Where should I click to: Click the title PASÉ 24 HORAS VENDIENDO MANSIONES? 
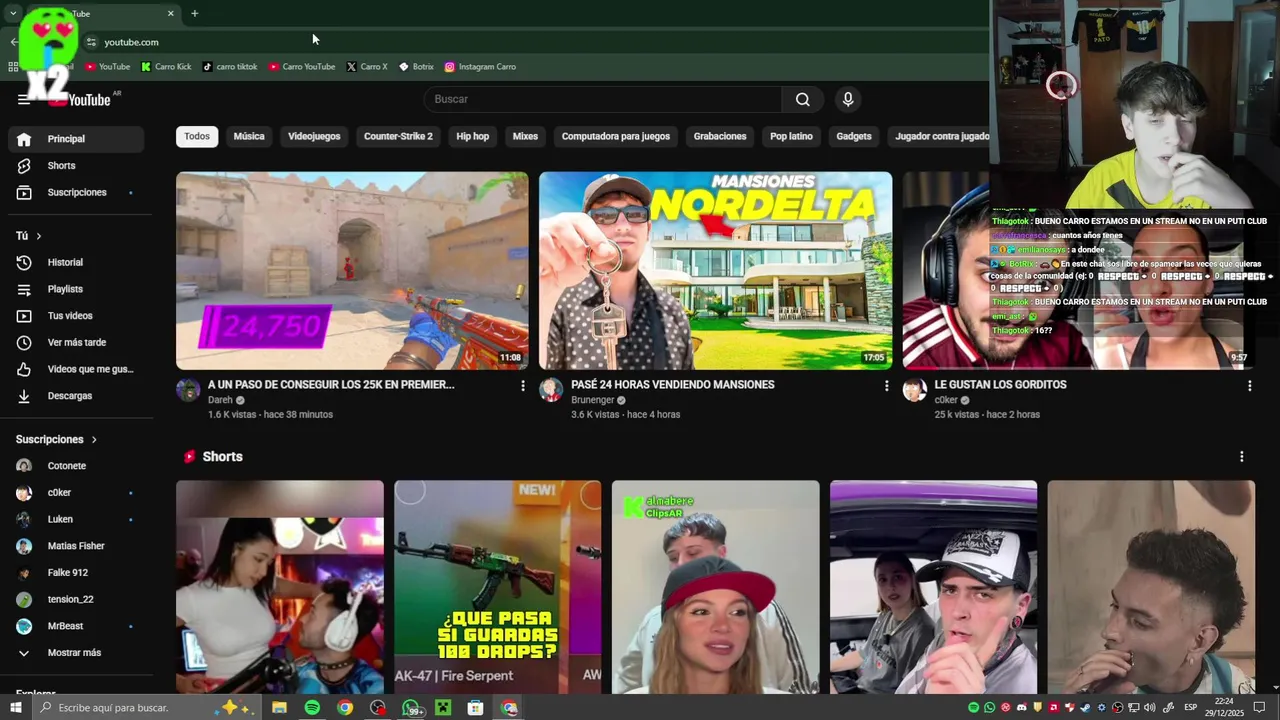pos(673,385)
